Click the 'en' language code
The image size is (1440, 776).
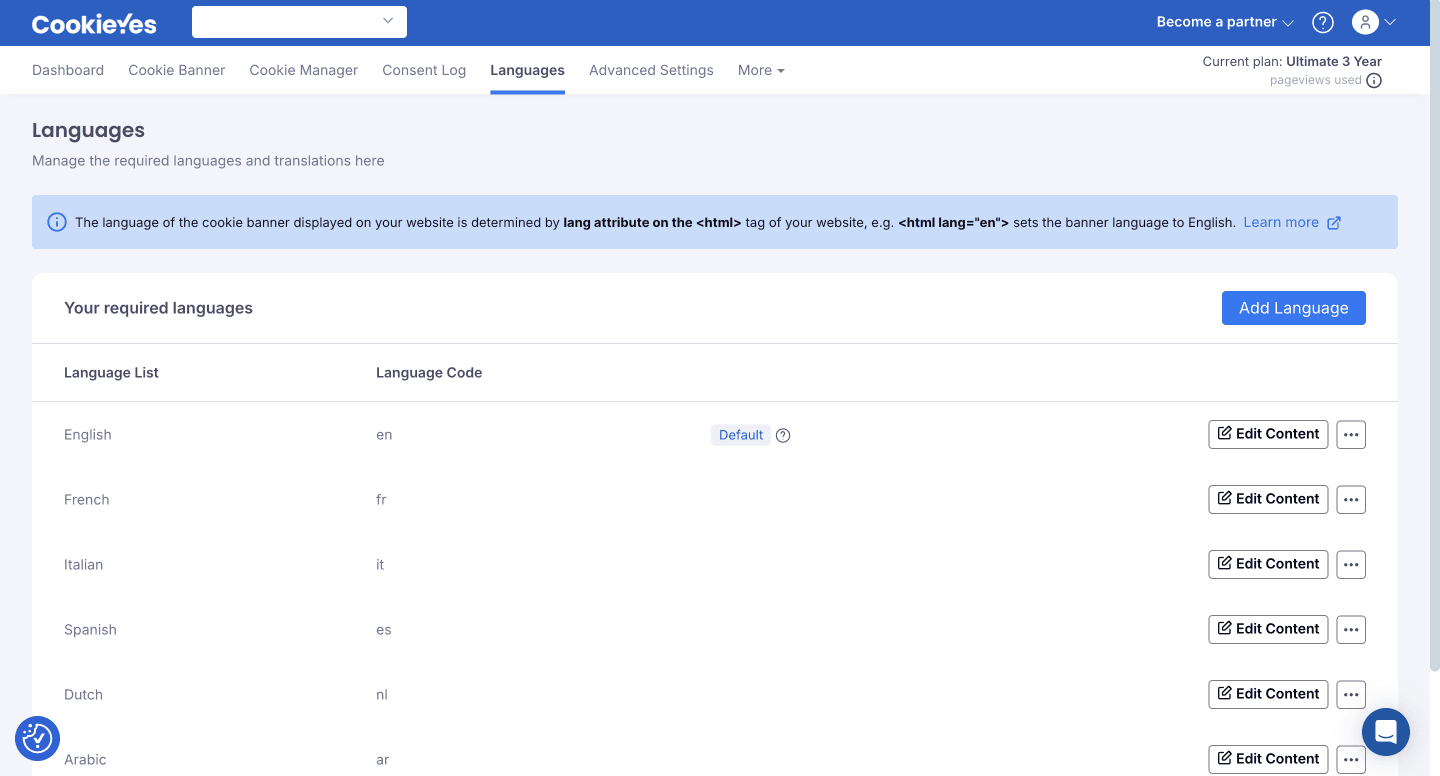(x=384, y=435)
